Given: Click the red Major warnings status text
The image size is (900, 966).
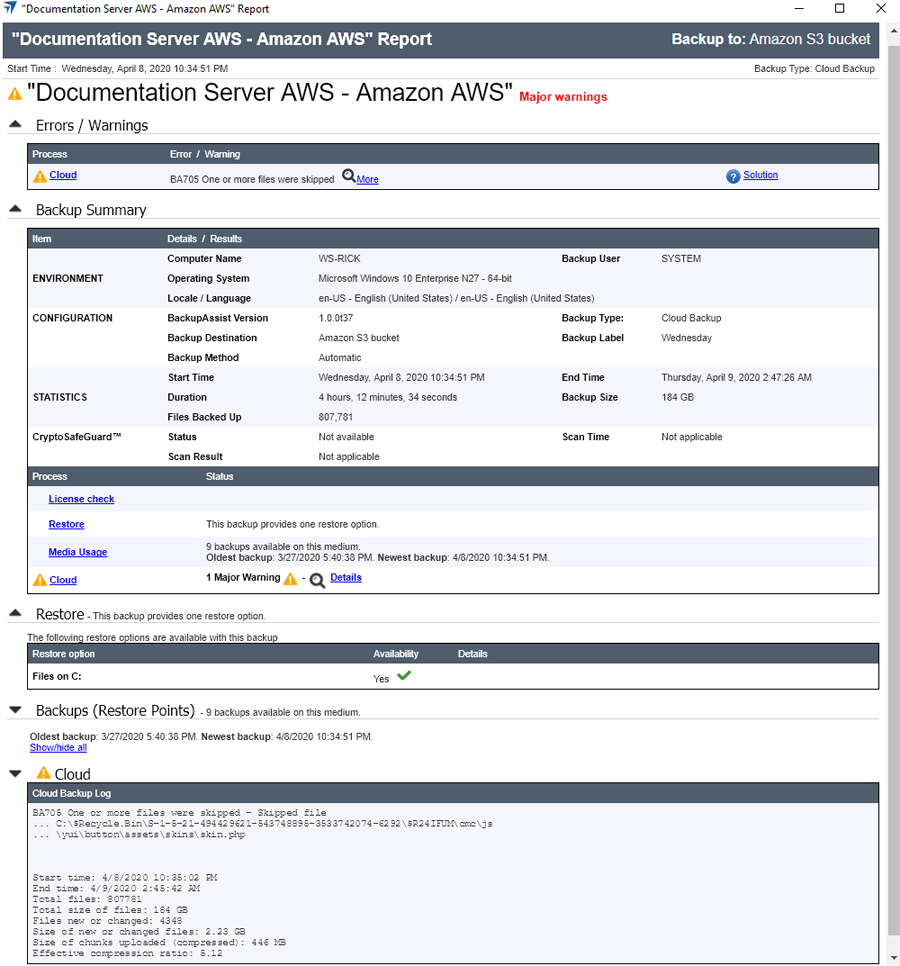Looking at the screenshot, I should (563, 97).
